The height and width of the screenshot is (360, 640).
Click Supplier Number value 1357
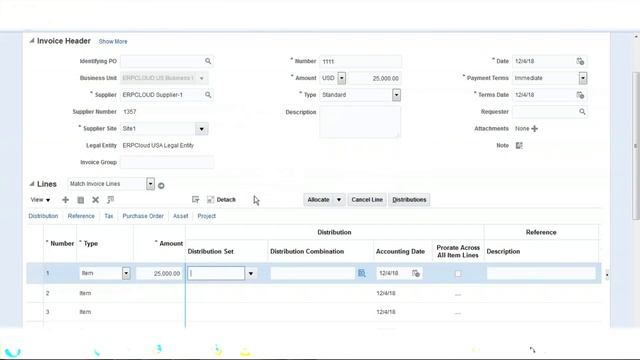pyautogui.click(x=130, y=111)
